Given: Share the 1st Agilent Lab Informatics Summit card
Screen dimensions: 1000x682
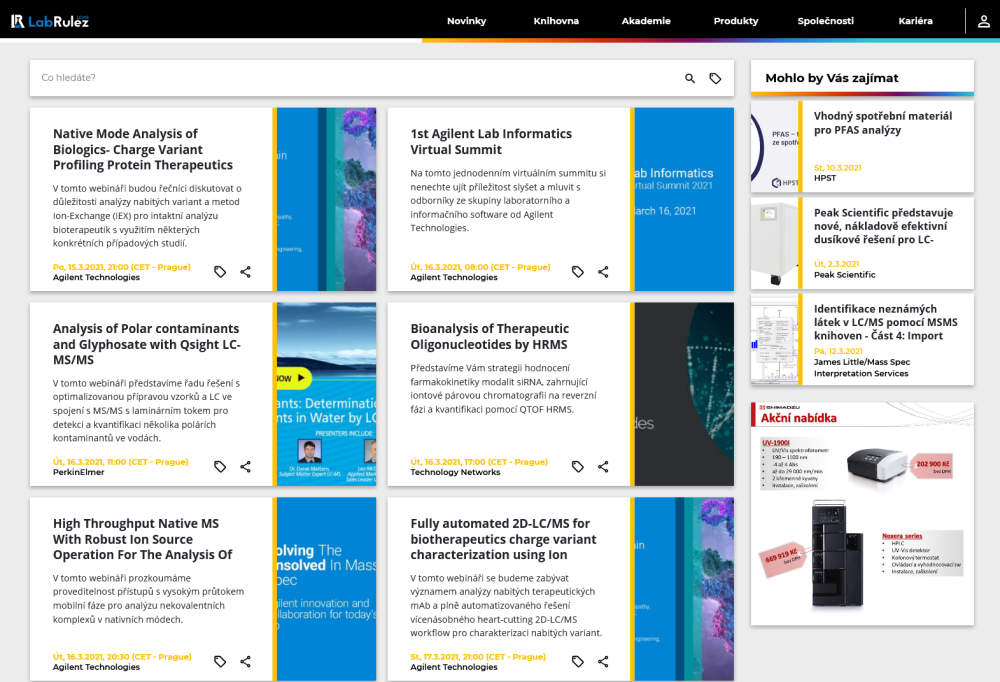Looking at the screenshot, I should pos(603,272).
